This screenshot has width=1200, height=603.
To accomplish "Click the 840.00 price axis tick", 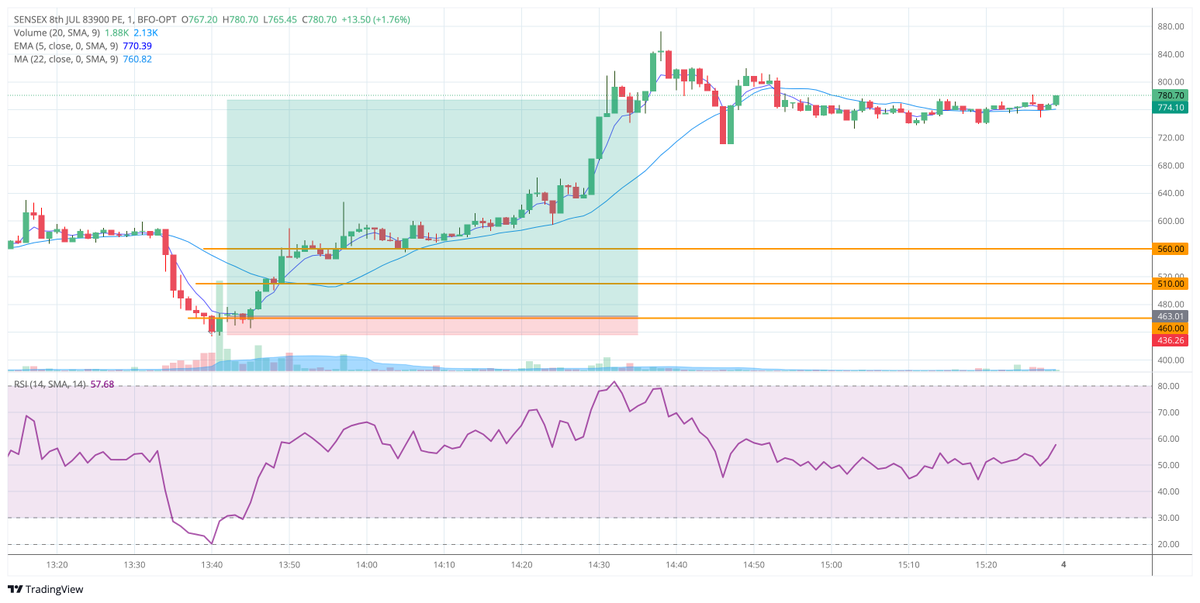I will [1171, 54].
